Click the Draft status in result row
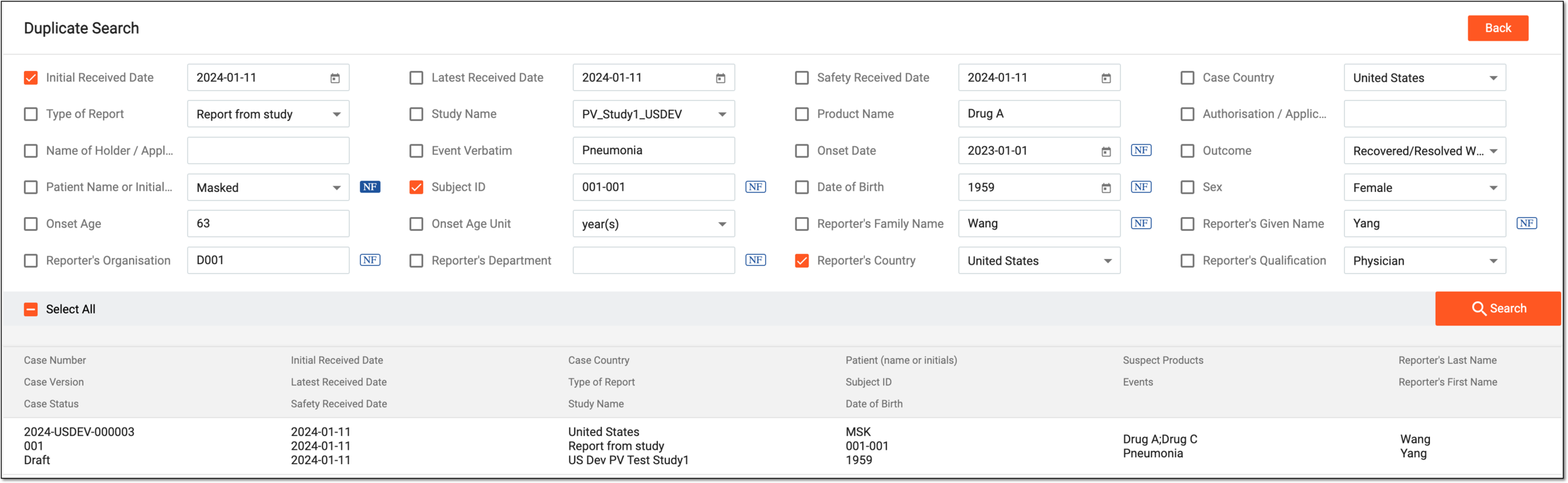This screenshot has width=1568, height=483. [x=37, y=460]
